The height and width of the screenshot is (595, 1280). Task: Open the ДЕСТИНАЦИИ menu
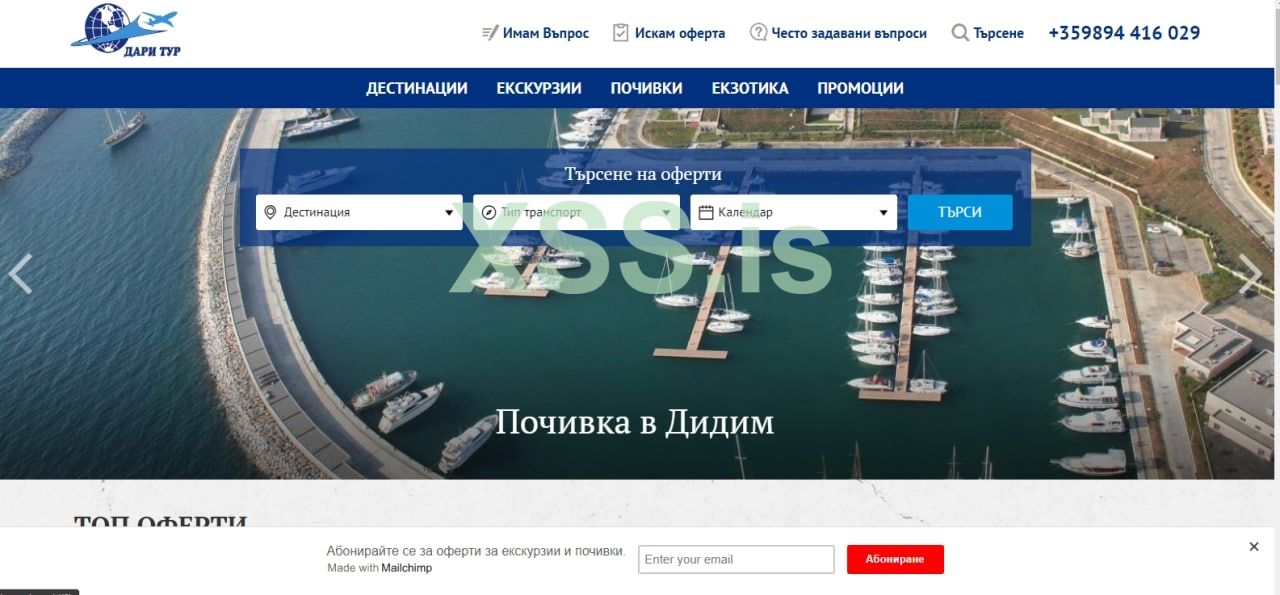click(417, 88)
